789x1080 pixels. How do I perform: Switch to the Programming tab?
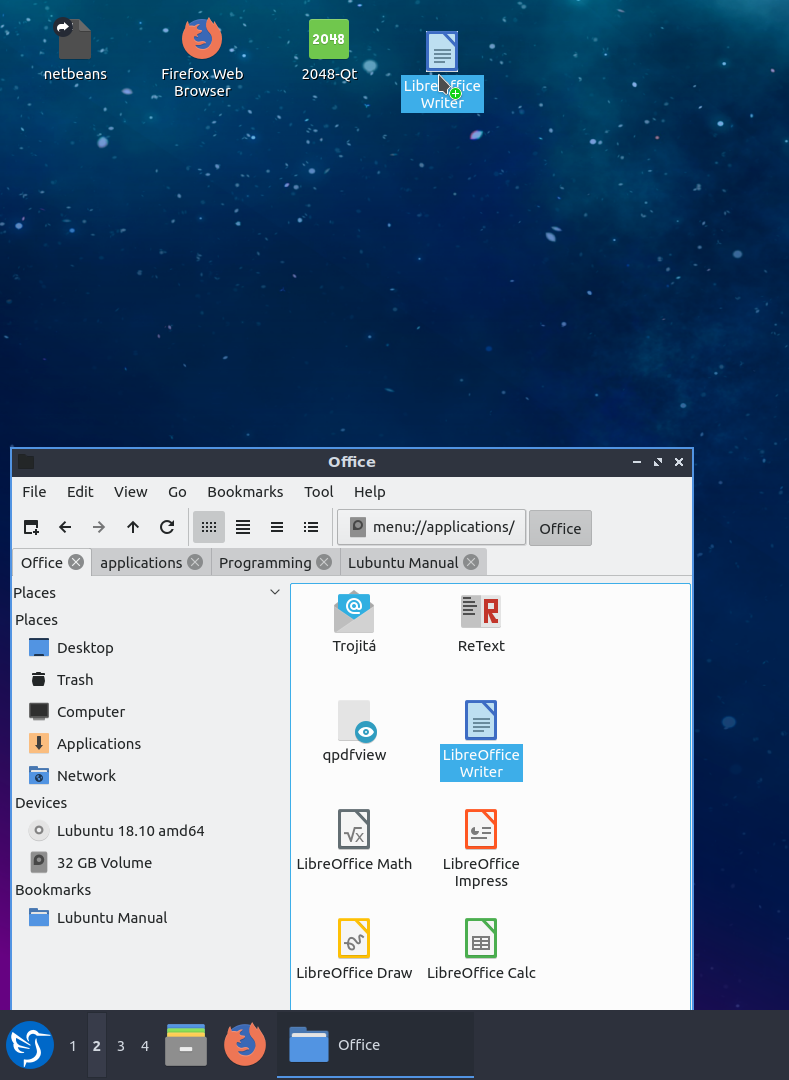pos(265,563)
